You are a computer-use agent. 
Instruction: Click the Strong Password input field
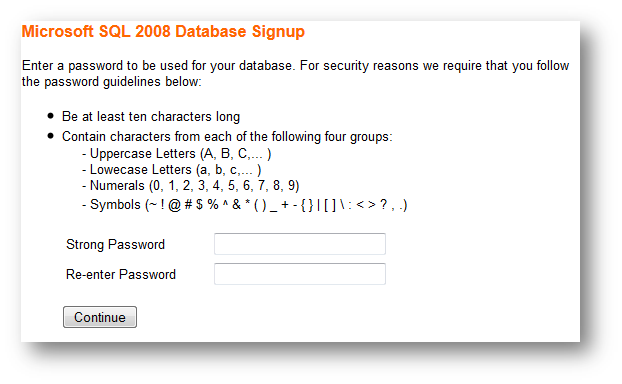(300, 244)
